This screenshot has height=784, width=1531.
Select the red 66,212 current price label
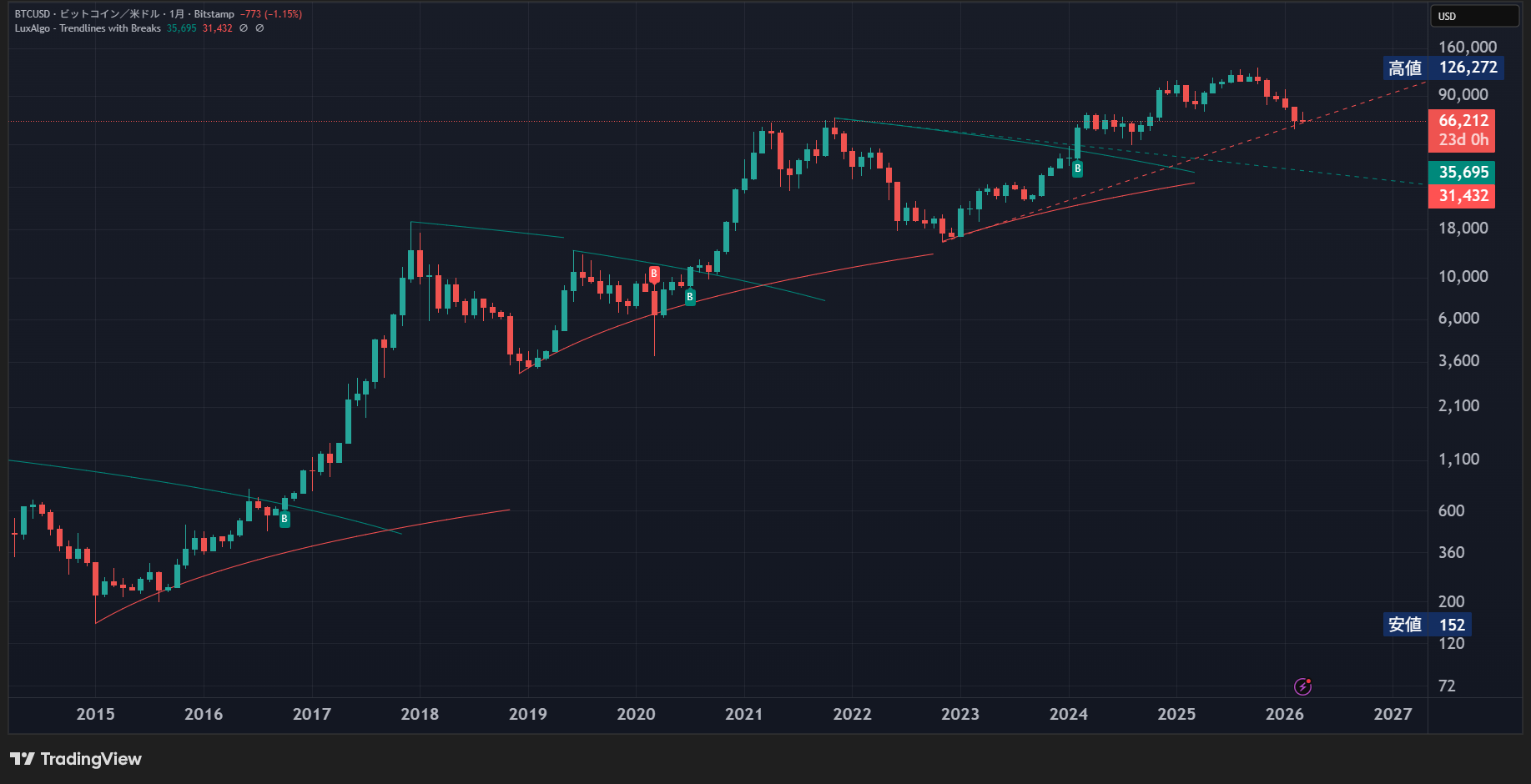(x=1463, y=121)
